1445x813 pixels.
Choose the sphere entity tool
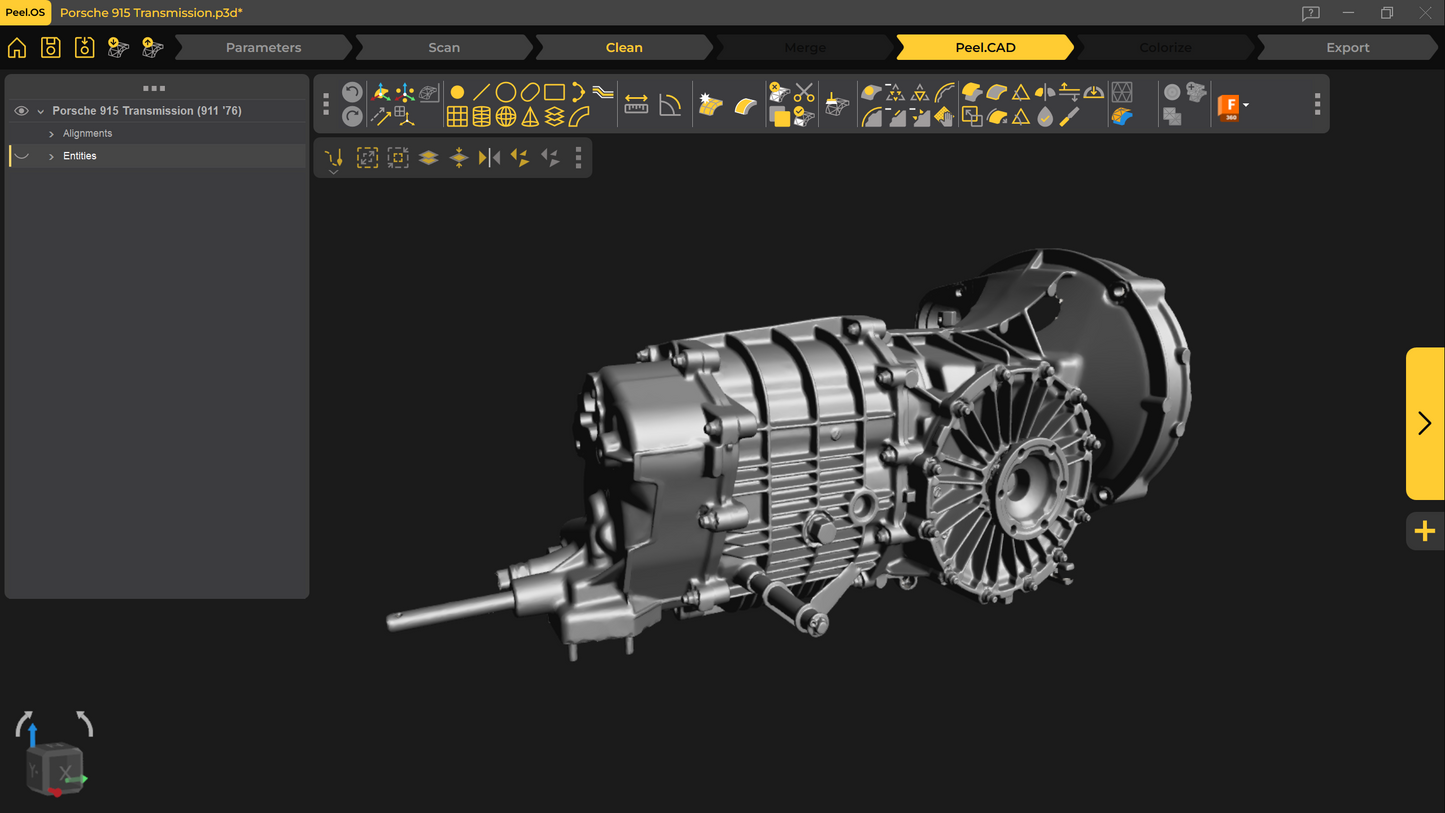coord(506,117)
